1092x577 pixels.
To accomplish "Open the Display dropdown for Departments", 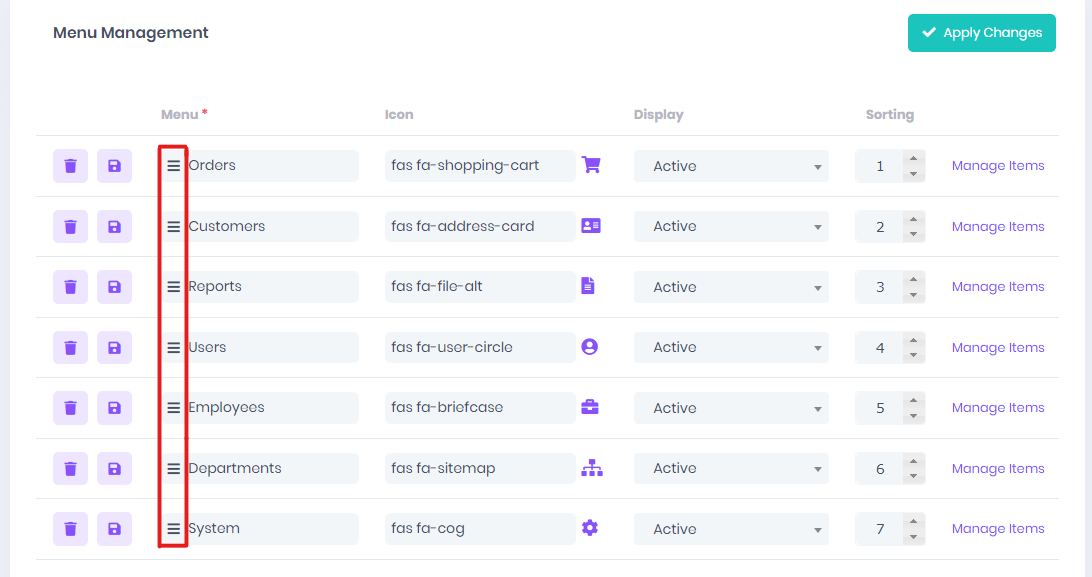I will tap(731, 468).
